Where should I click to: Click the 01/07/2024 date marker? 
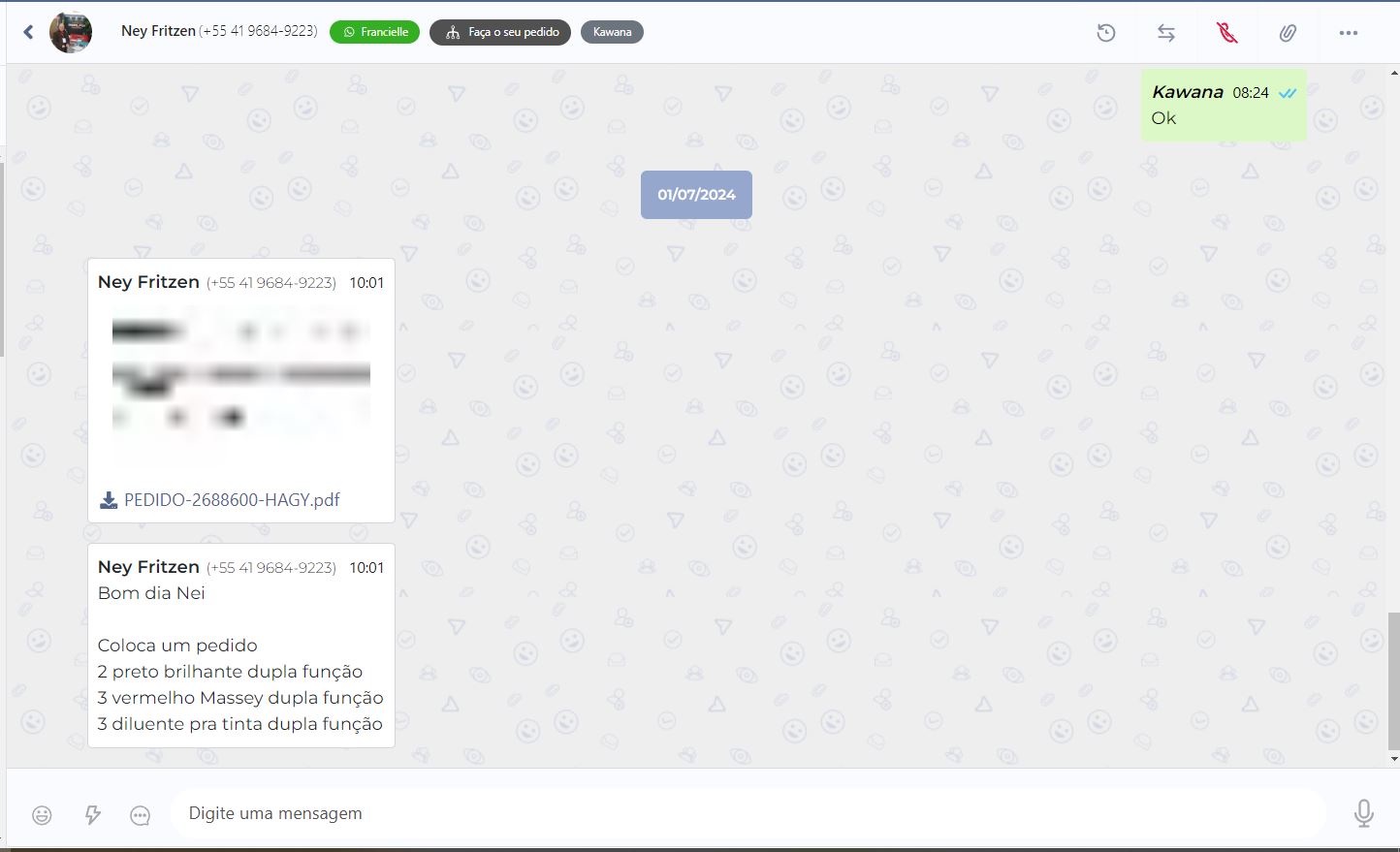click(696, 195)
